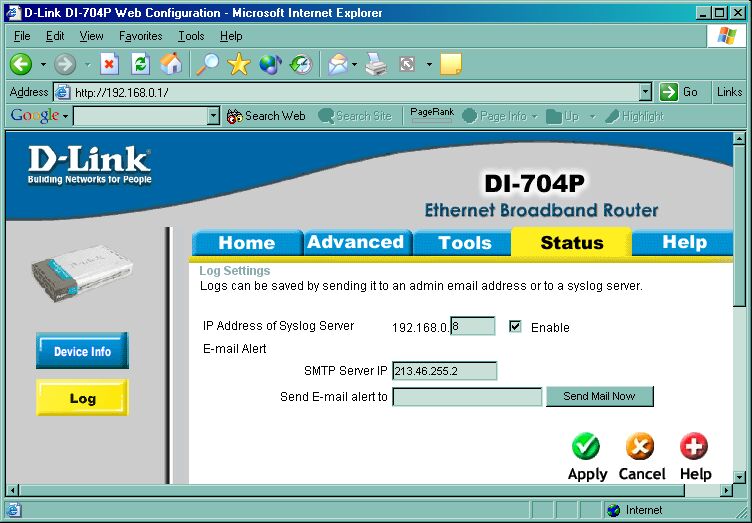This screenshot has width=752, height=523.
Task: Click the orange Cancel X icon
Action: (x=640, y=446)
